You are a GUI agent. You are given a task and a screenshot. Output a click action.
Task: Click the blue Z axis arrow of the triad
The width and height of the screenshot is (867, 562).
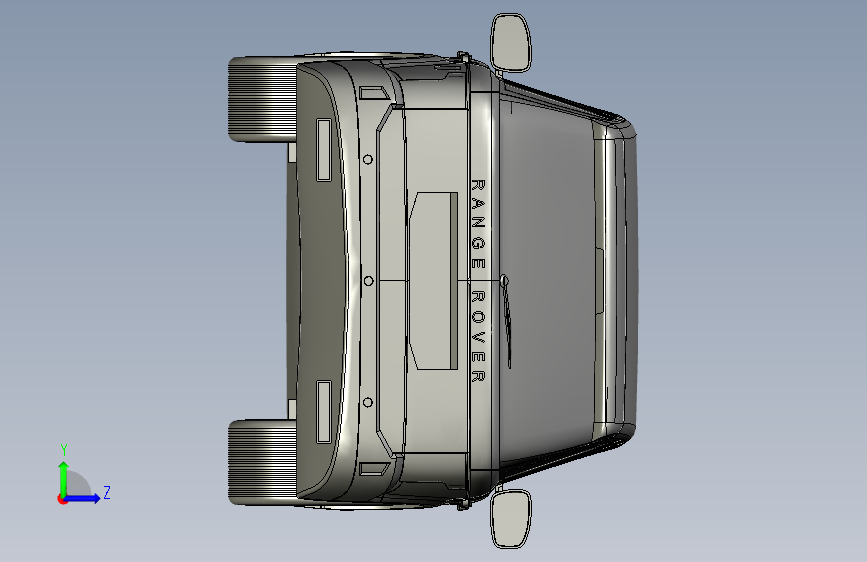point(83,498)
